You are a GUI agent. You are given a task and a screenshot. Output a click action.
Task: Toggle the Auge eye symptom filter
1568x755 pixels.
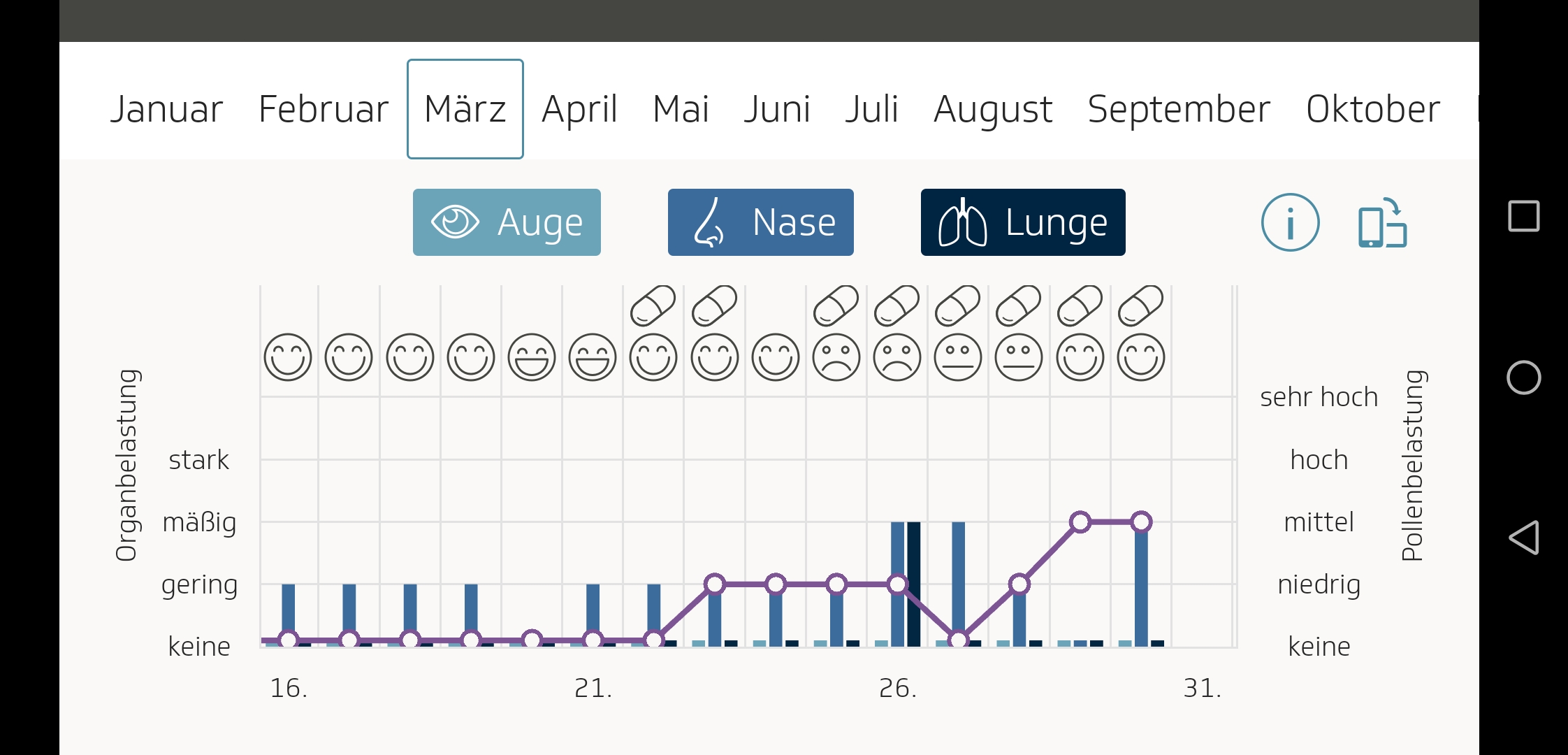507,222
